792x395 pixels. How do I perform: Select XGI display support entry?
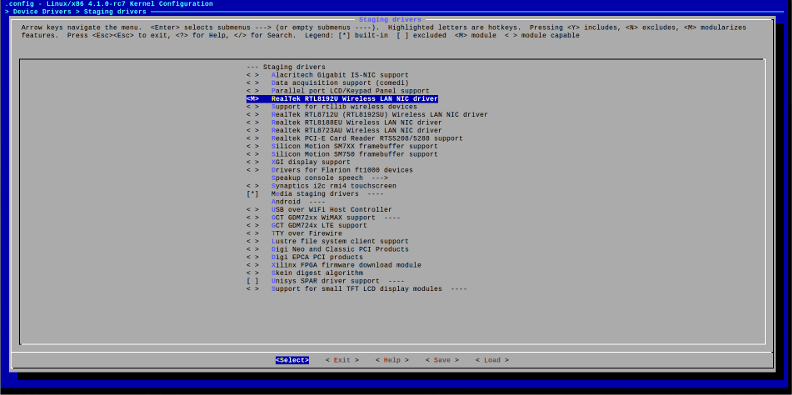click(298, 162)
